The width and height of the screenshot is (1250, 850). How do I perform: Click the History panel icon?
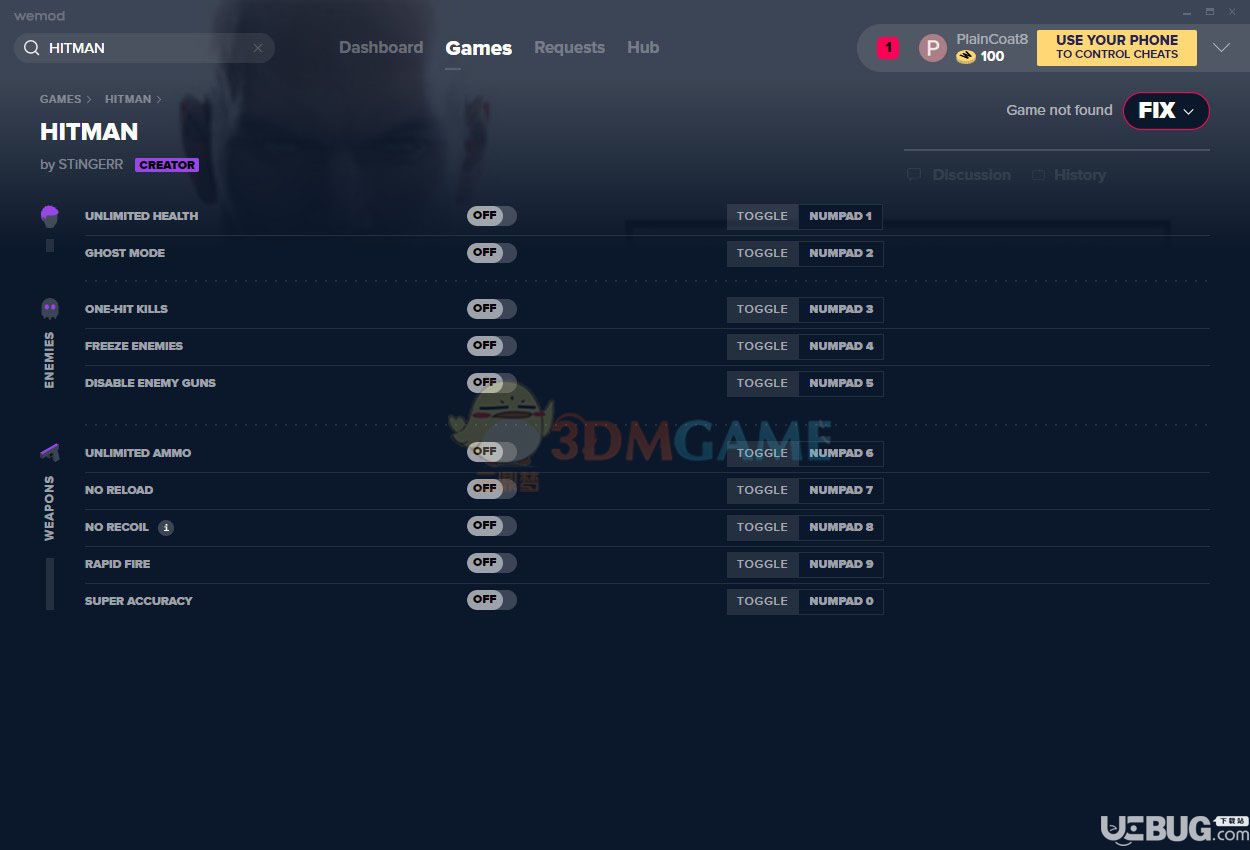tap(1038, 175)
